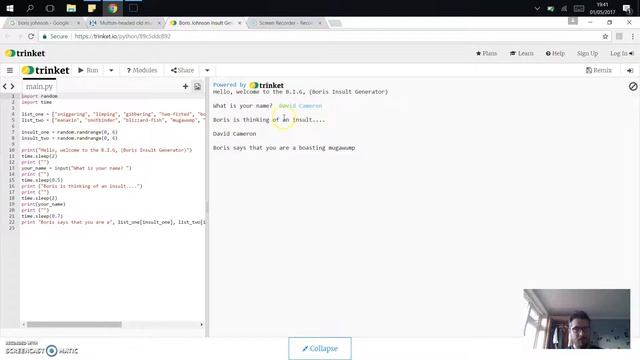
Task: Open Sticky Notes from the taskbar
Action: 92,8
